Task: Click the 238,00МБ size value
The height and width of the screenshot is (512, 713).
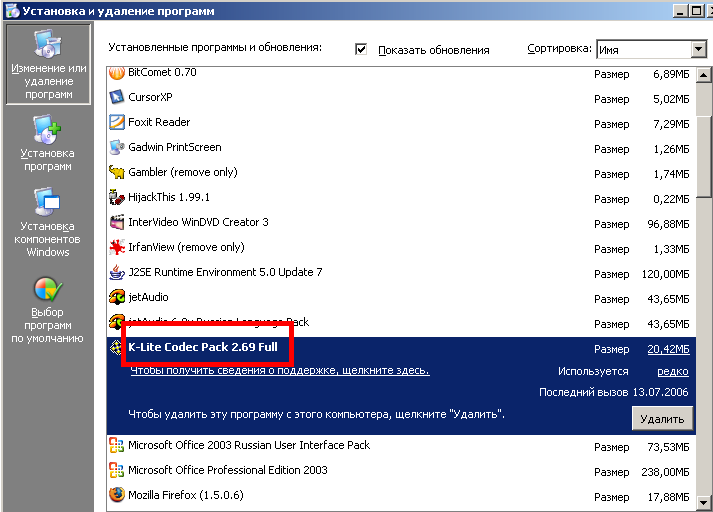Action: tap(665, 472)
